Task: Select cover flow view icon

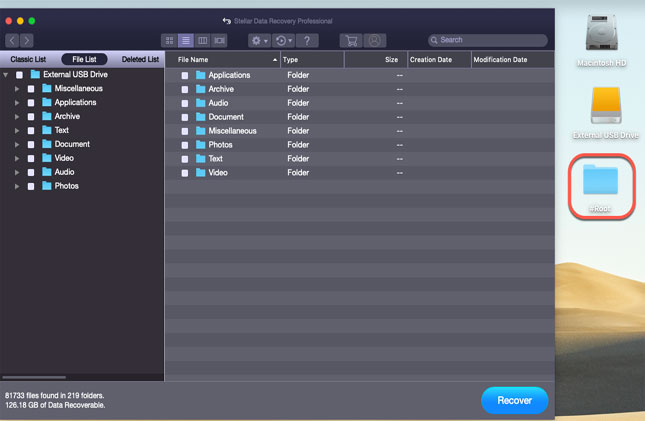Action: click(219, 40)
